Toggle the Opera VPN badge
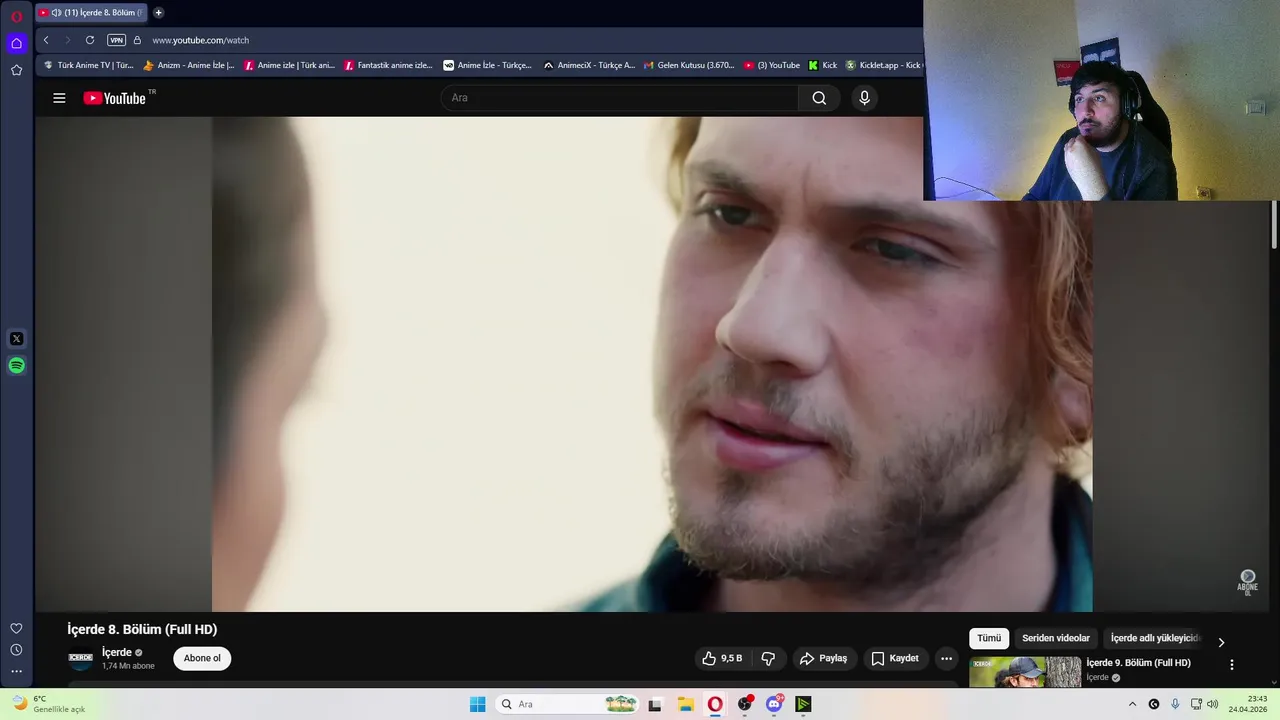 (117, 40)
